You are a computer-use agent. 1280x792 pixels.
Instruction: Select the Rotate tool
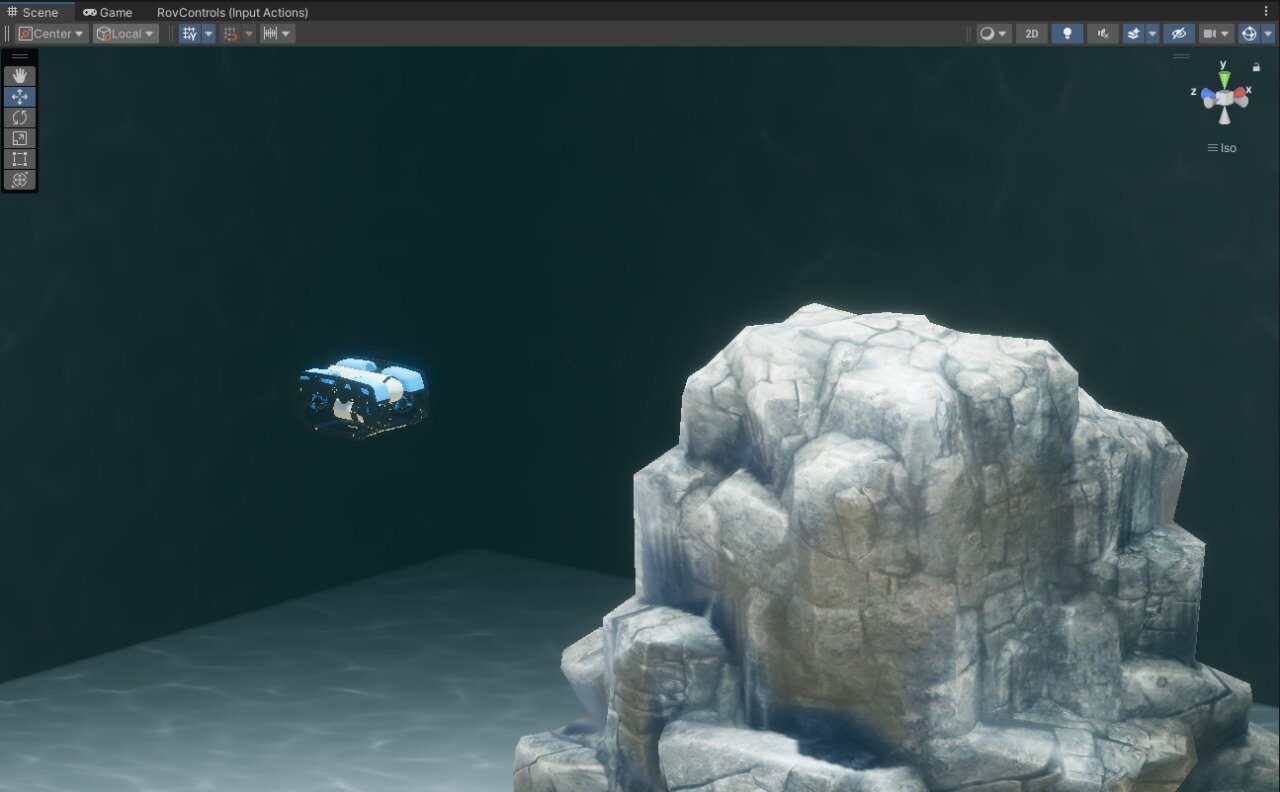point(19,117)
